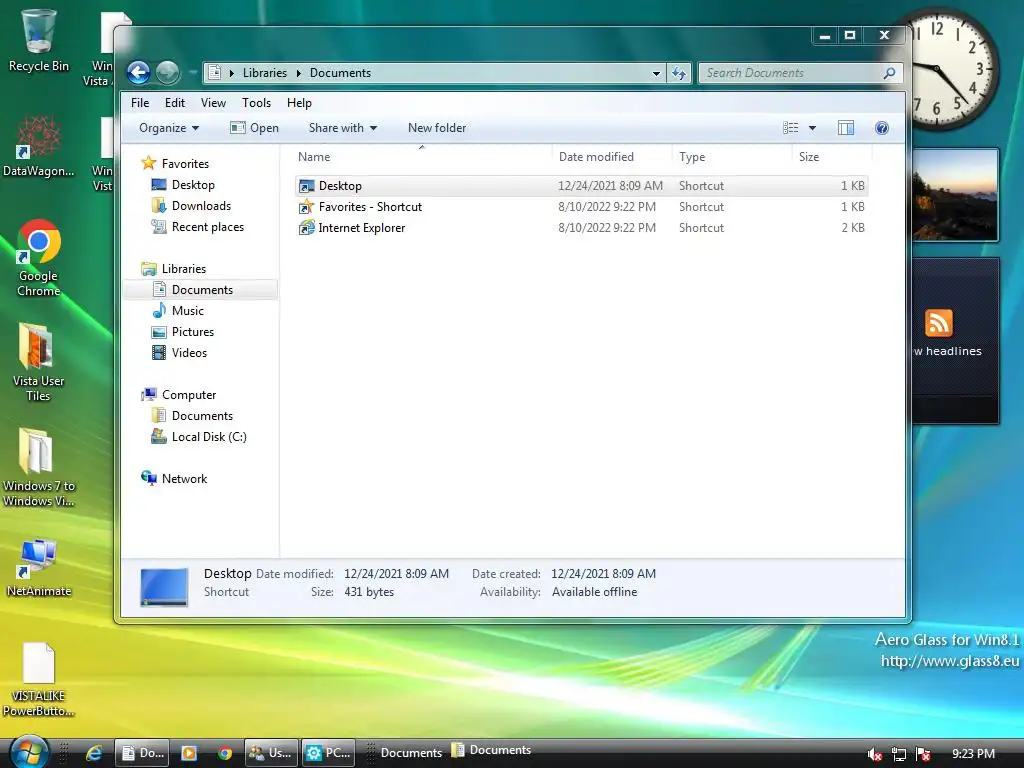Open the Start menu orb
Screen dimensions: 1024x768
[x=29, y=752]
